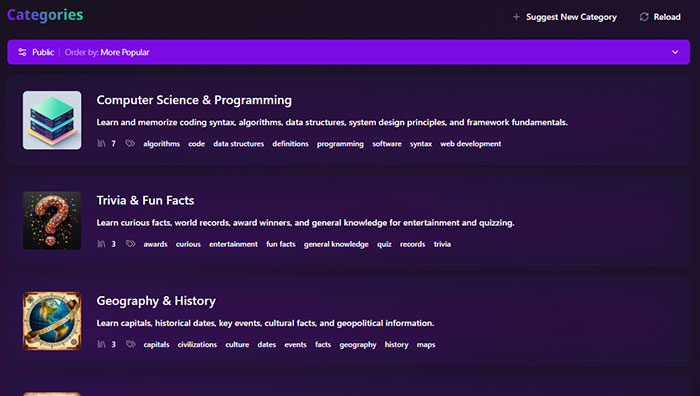Click the data structures tag
The height and width of the screenshot is (396, 700).
point(238,144)
